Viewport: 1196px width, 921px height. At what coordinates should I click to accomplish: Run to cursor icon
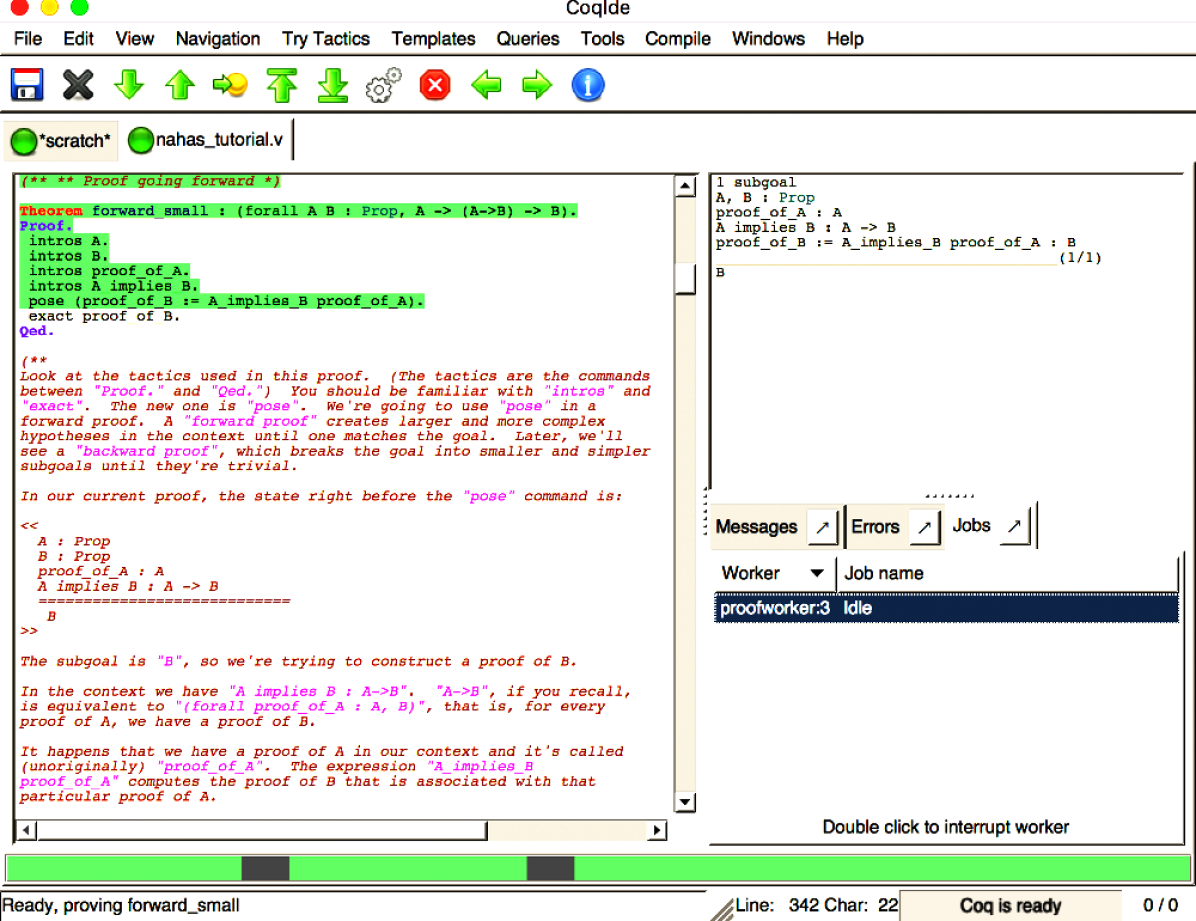tap(230, 85)
